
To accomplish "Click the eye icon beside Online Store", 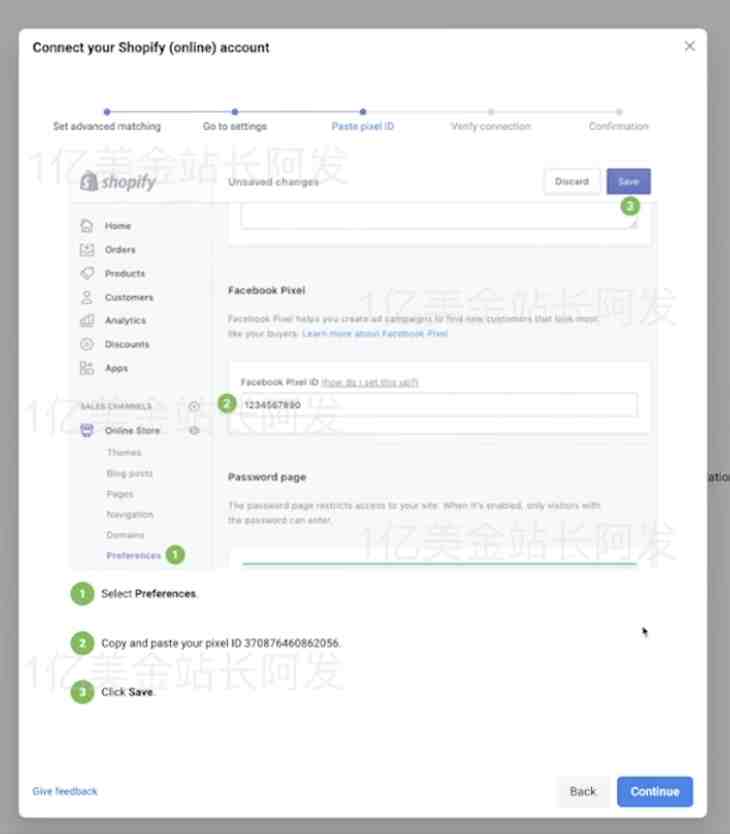I will click(x=194, y=430).
